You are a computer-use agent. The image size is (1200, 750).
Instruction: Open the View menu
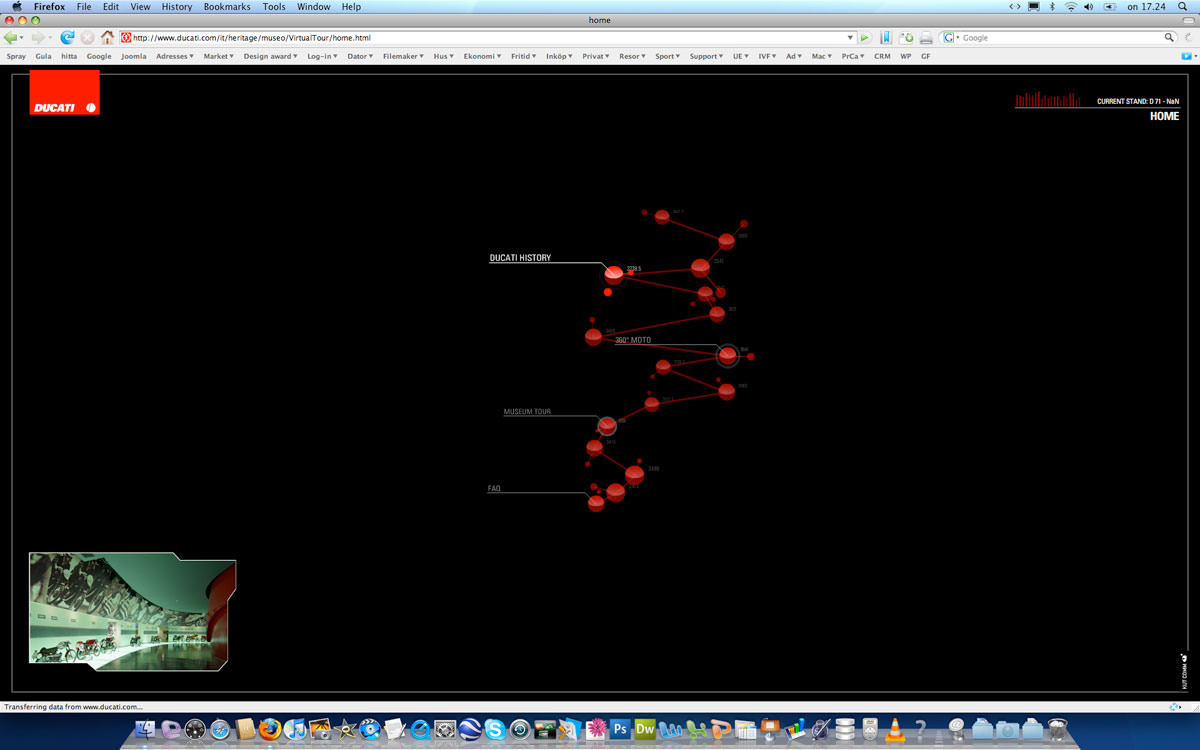(140, 7)
